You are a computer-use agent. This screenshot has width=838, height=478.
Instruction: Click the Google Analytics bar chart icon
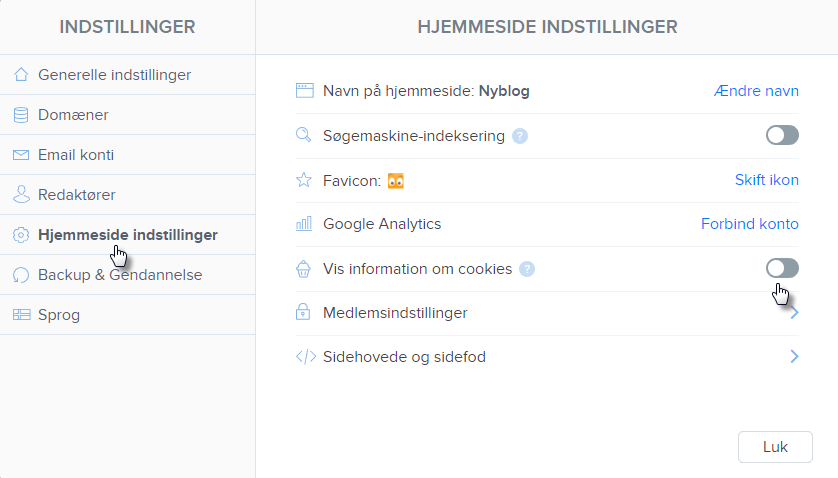[304, 224]
